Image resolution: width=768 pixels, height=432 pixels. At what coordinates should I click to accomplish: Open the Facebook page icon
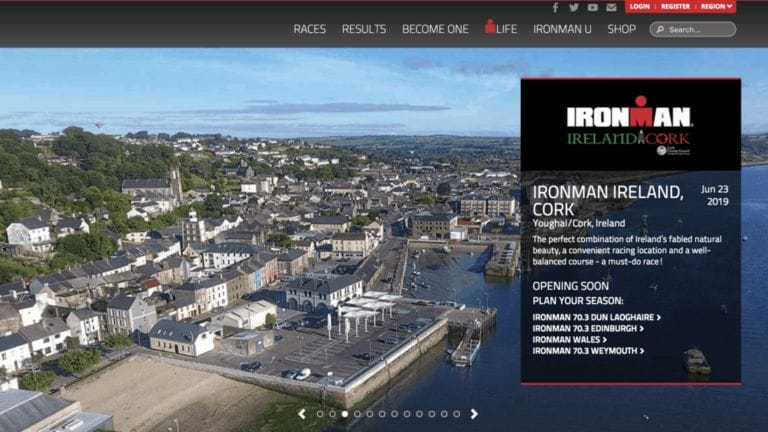pos(556,7)
